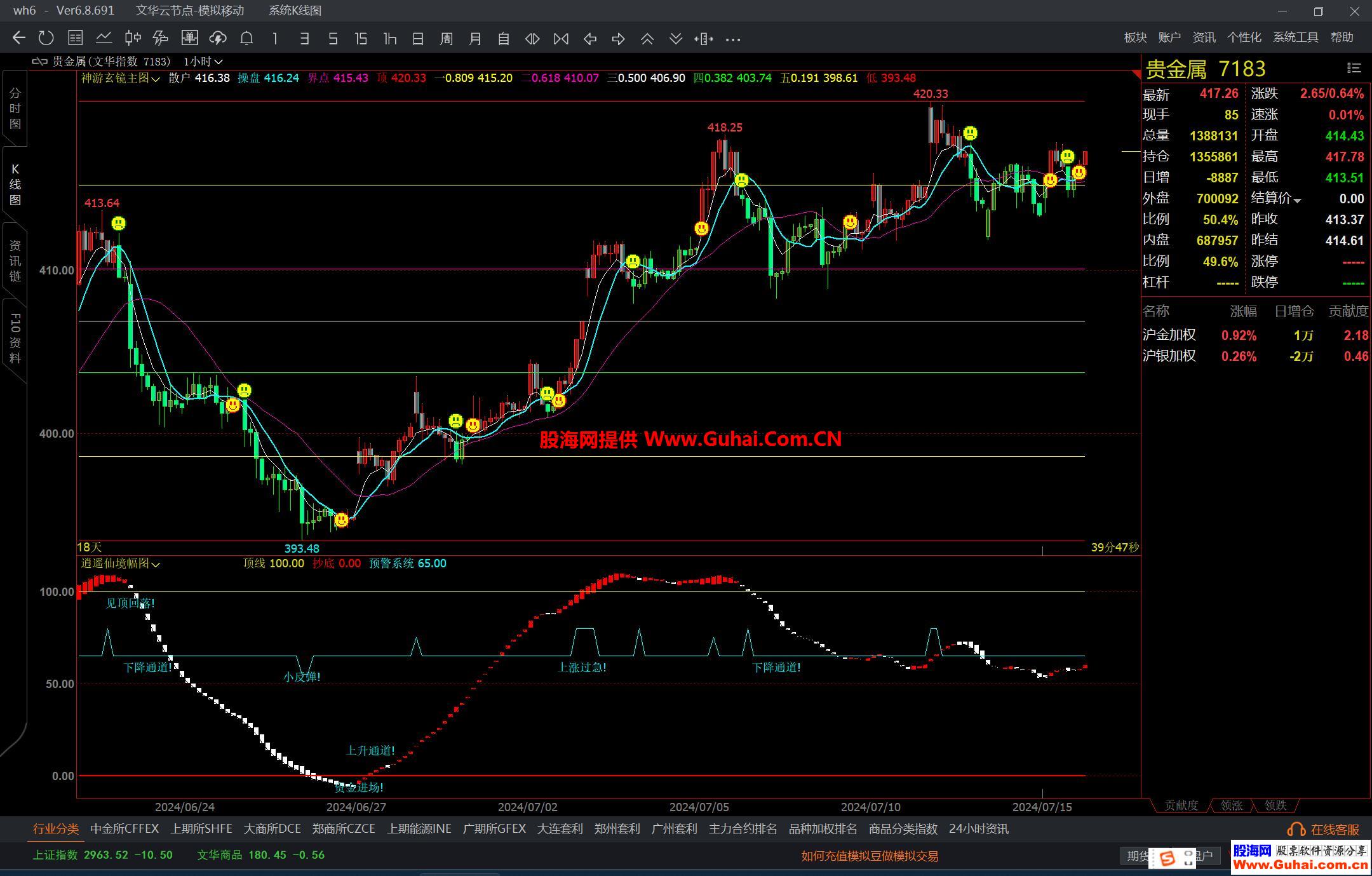Open the quote list icon
Image resolution: width=1372 pixels, height=876 pixels.
pyautogui.click(x=75, y=38)
